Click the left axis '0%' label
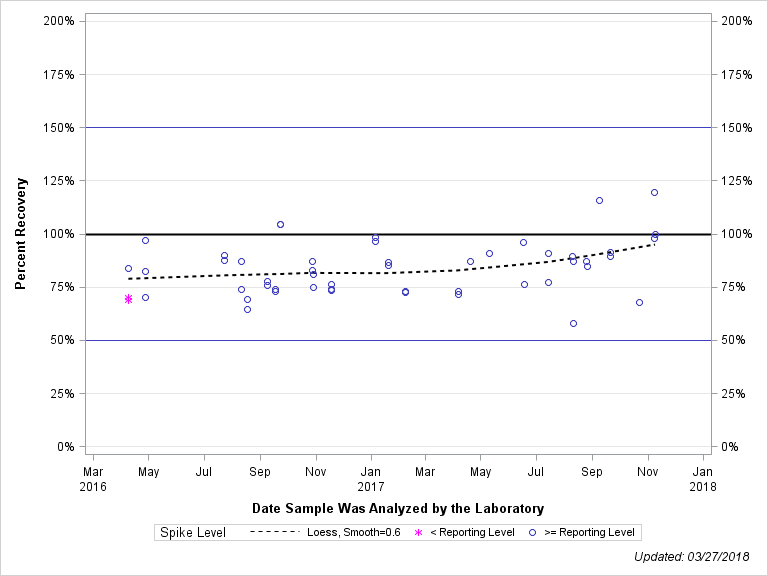The image size is (768, 576). pyautogui.click(x=66, y=447)
